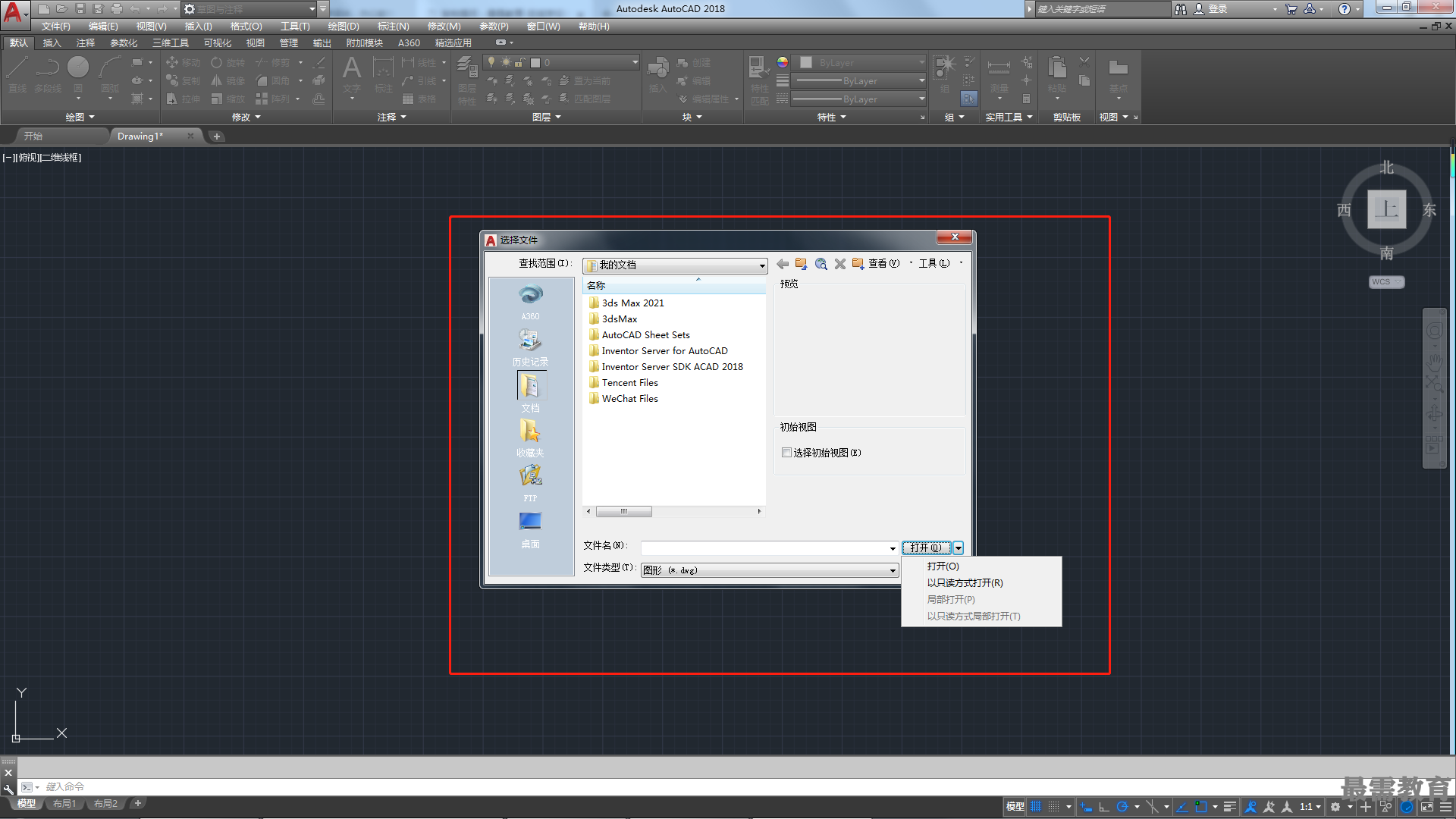1456x819 pixels.
Task: Expand the 文件名 field dropdown arrow
Action: (893, 548)
